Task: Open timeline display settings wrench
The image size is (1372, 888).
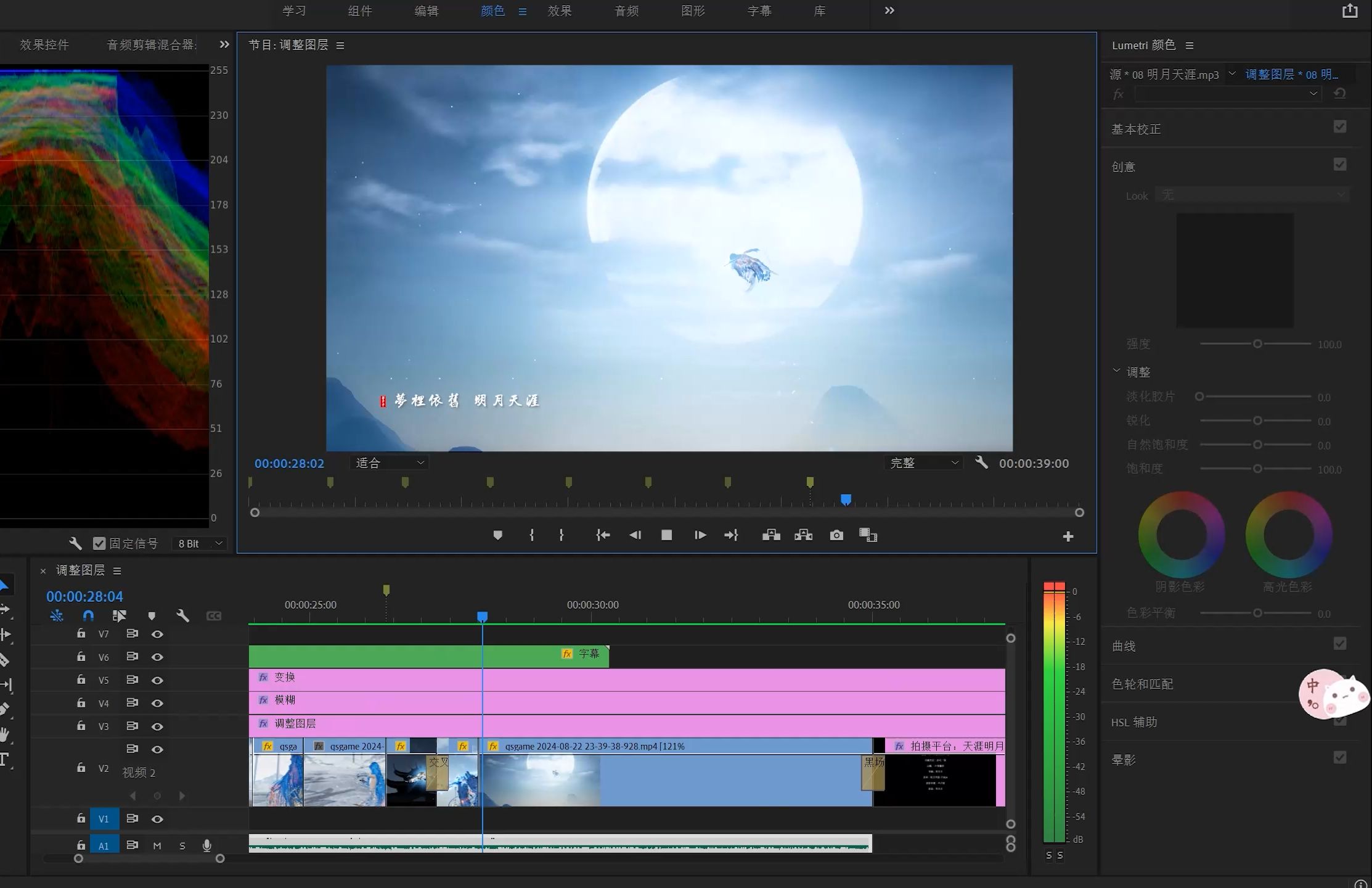Action: [182, 615]
